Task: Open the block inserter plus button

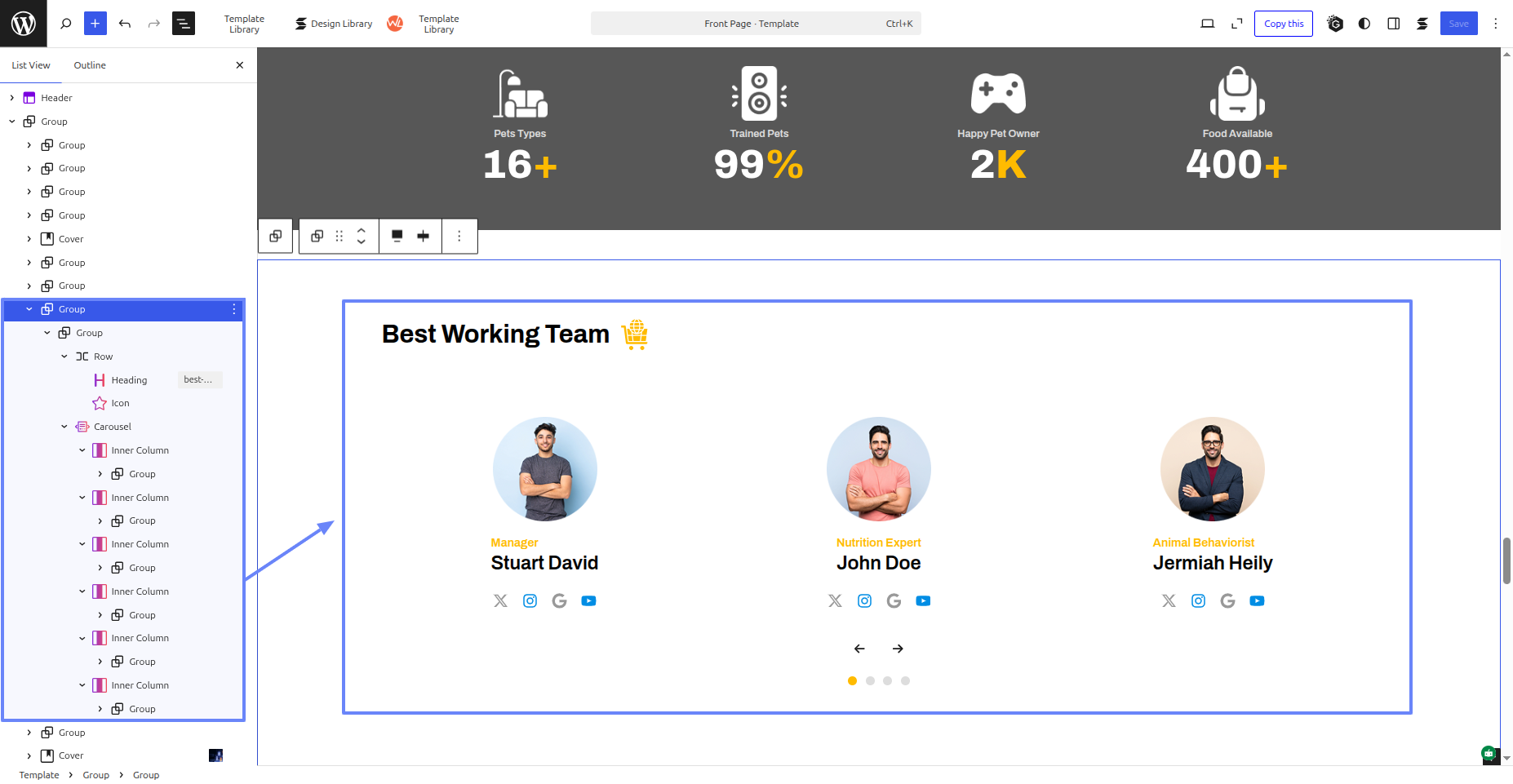Action: click(95, 24)
